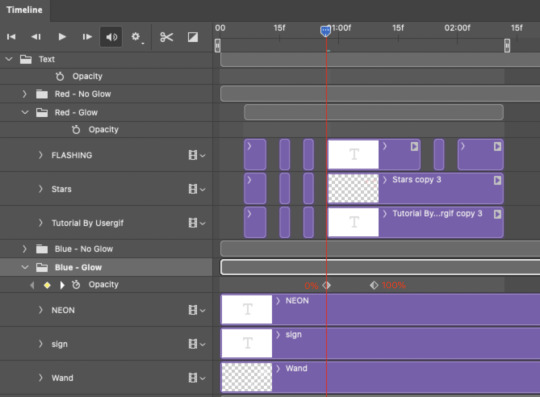
Task: Advance to the next frame
Action: [87, 36]
